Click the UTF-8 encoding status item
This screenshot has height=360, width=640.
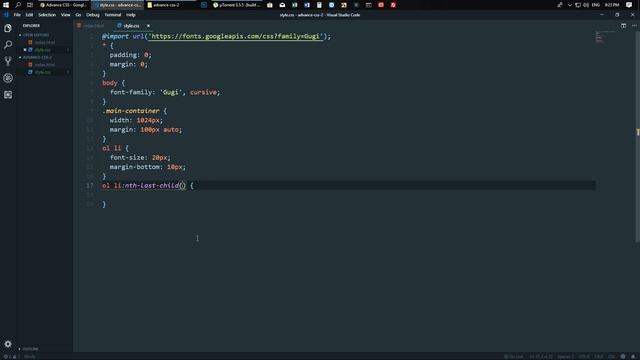[x=584, y=357]
